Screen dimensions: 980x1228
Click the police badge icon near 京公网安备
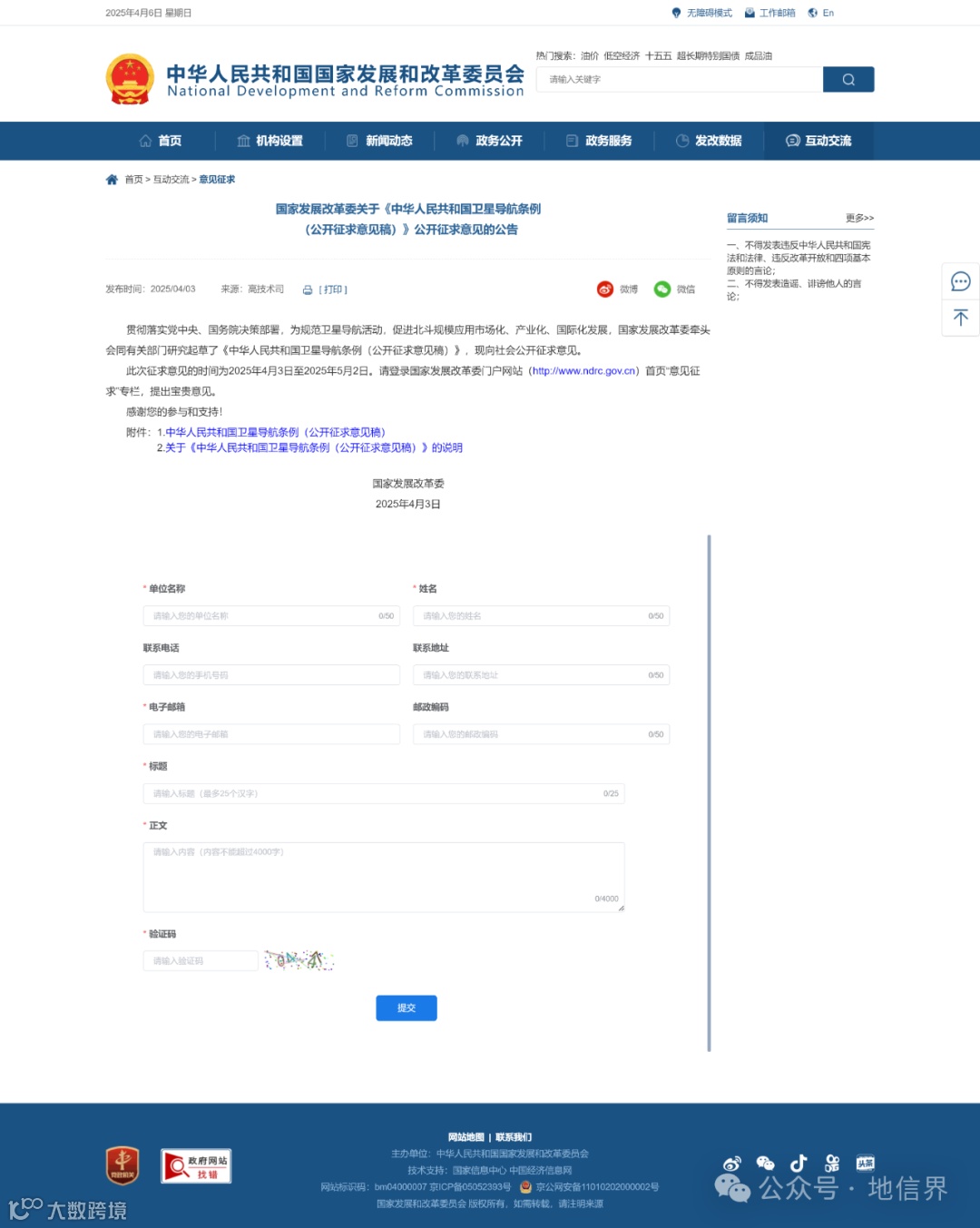[x=525, y=1186]
